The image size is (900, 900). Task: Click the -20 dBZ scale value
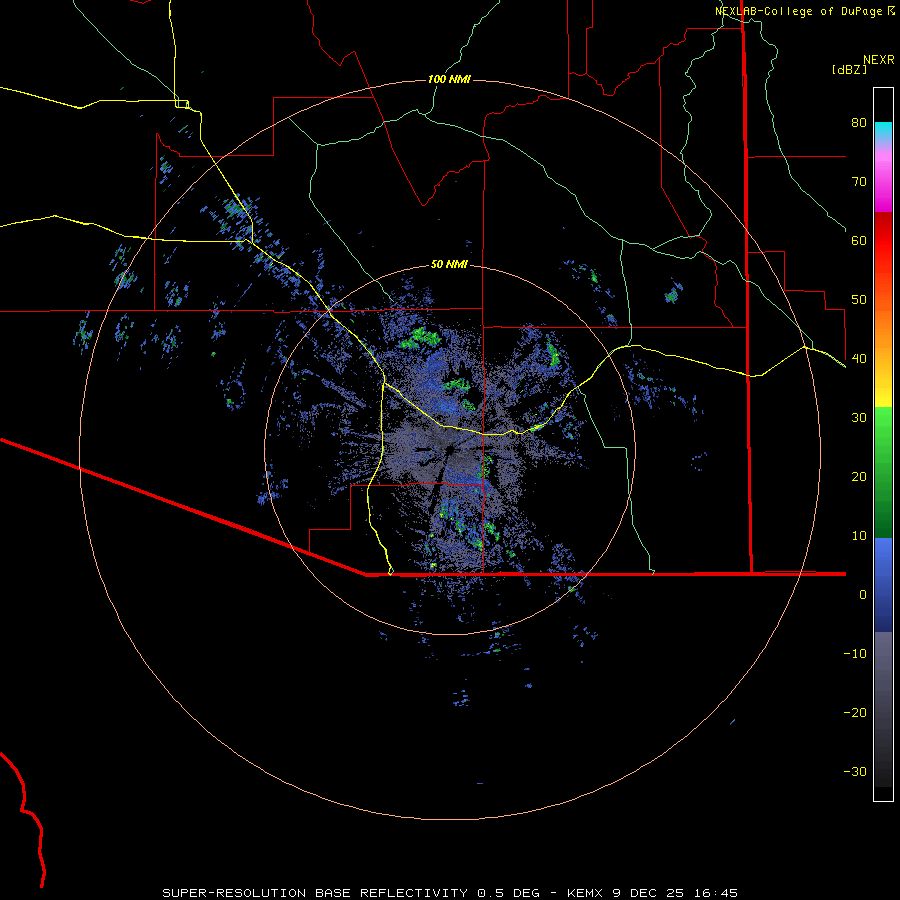pos(855,713)
